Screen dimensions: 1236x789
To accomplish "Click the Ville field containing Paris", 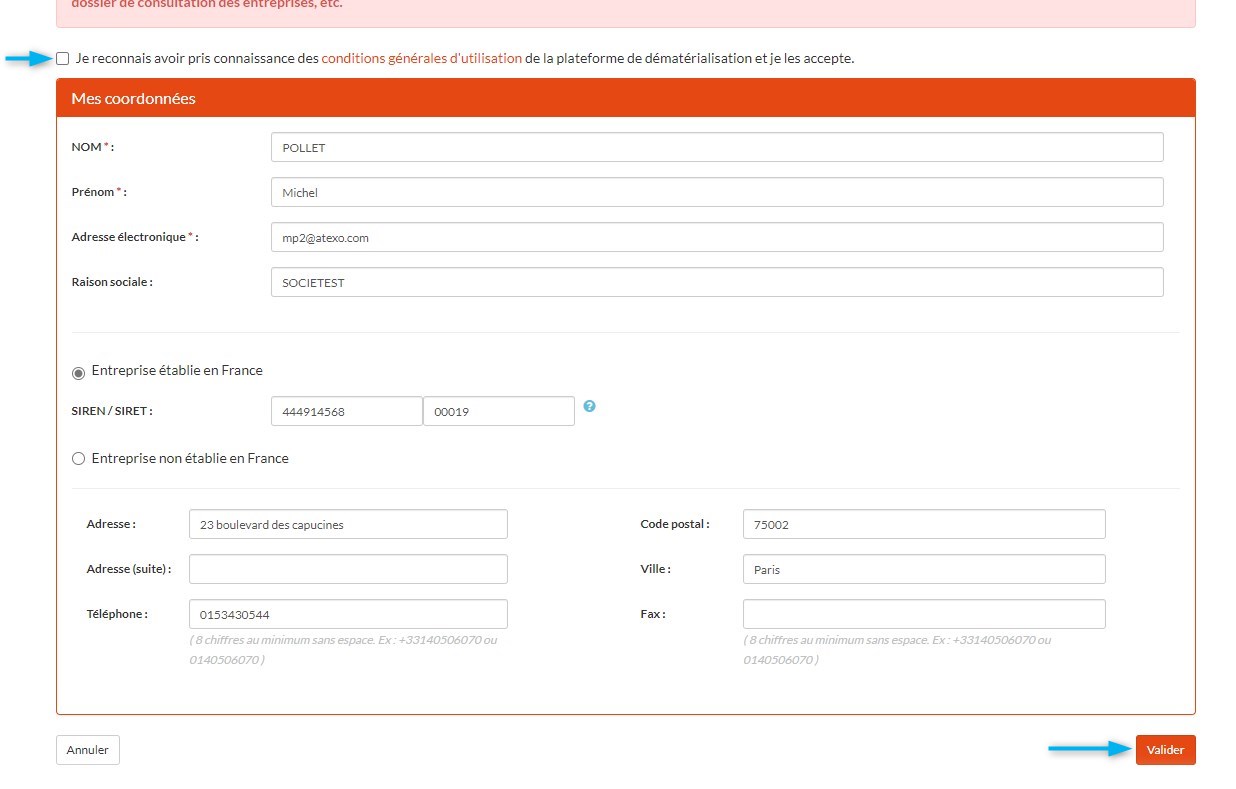I will coord(923,569).
